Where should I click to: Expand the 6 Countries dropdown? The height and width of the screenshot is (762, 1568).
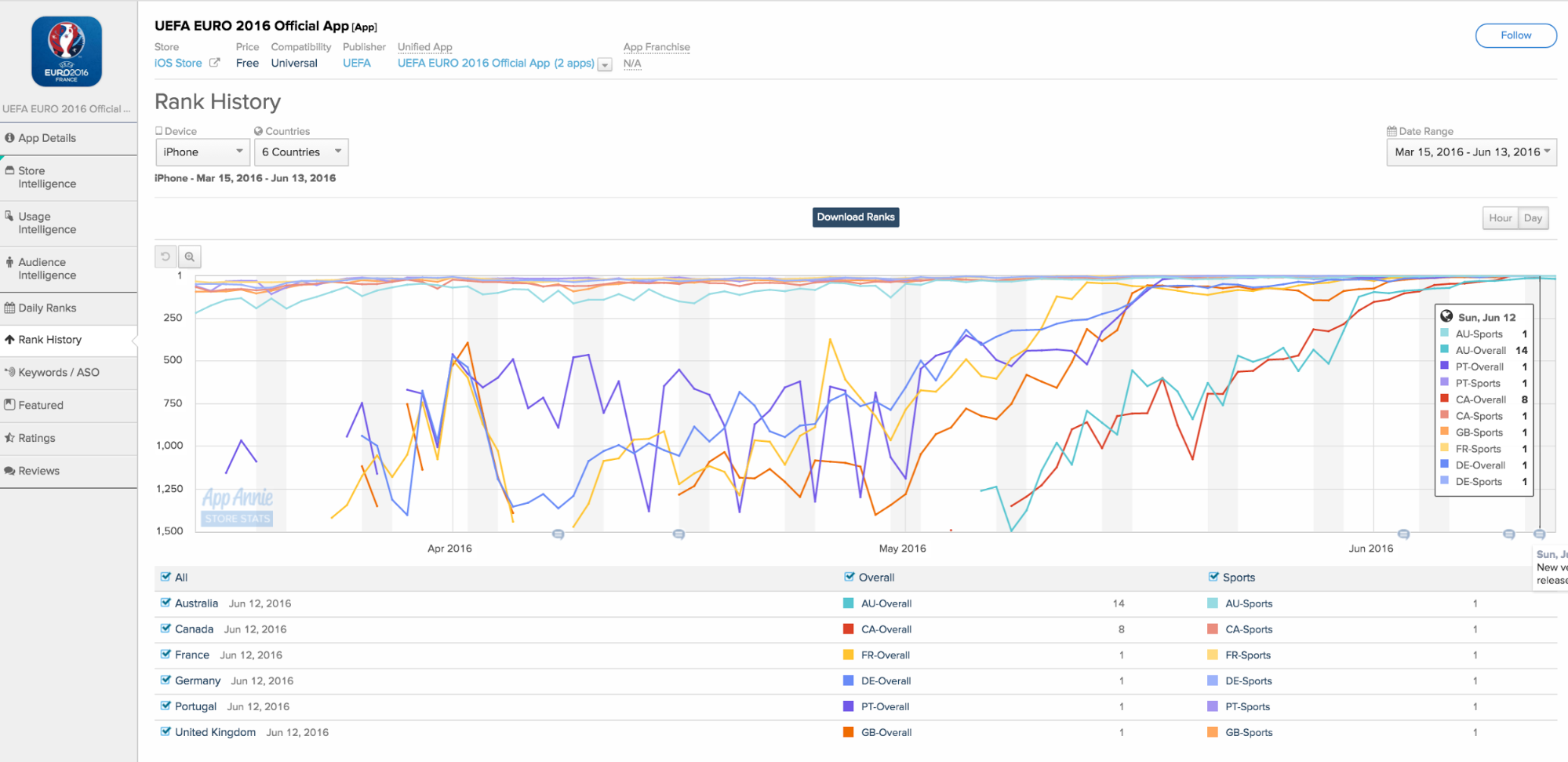tap(301, 152)
